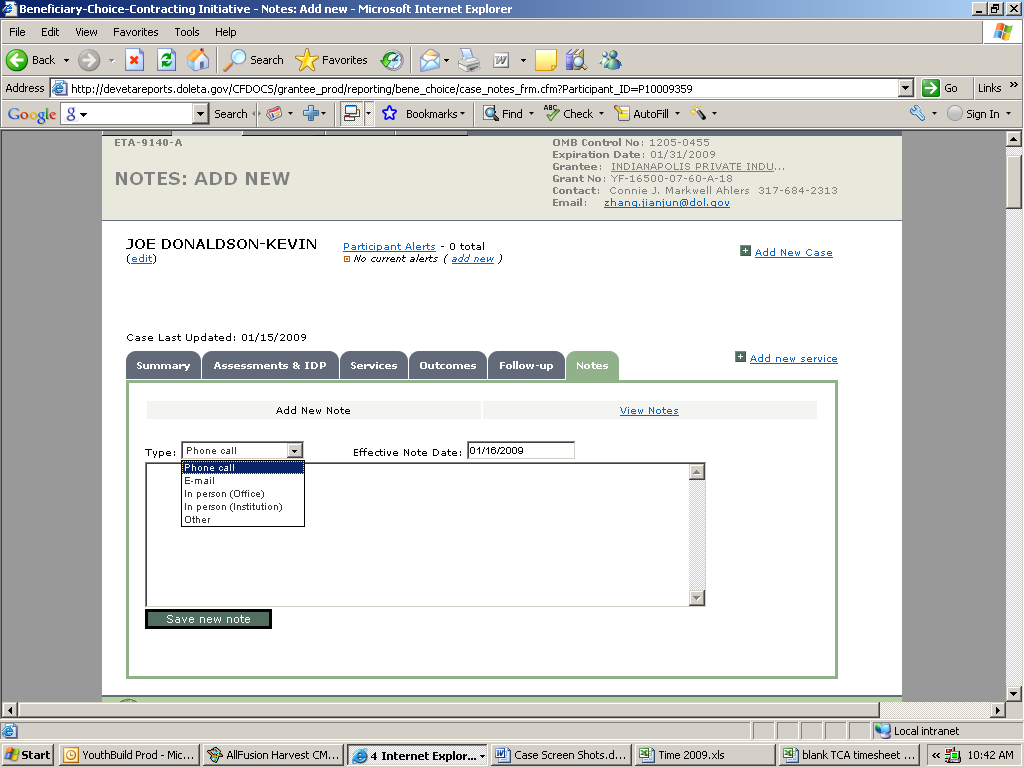The image size is (1024, 768).
Task: Click the yellow Discuss note icon
Action: click(545, 60)
